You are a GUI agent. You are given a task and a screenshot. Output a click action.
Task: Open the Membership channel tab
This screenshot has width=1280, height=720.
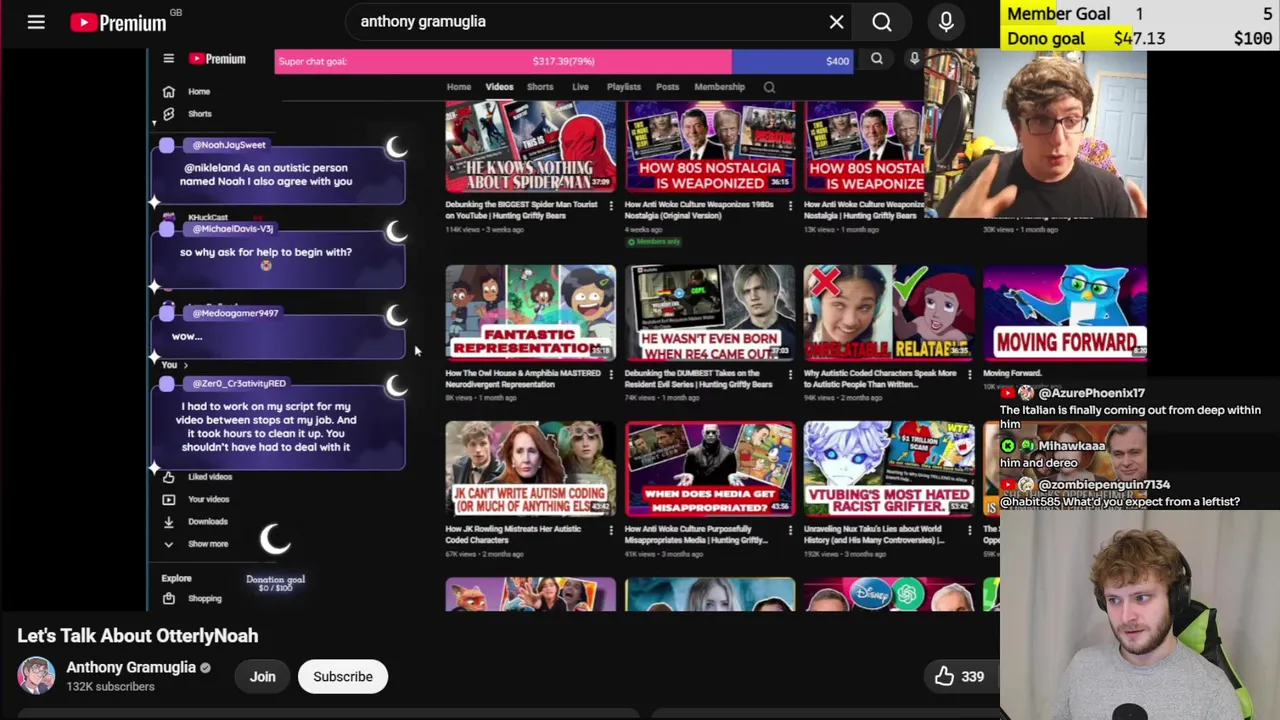coord(719,87)
